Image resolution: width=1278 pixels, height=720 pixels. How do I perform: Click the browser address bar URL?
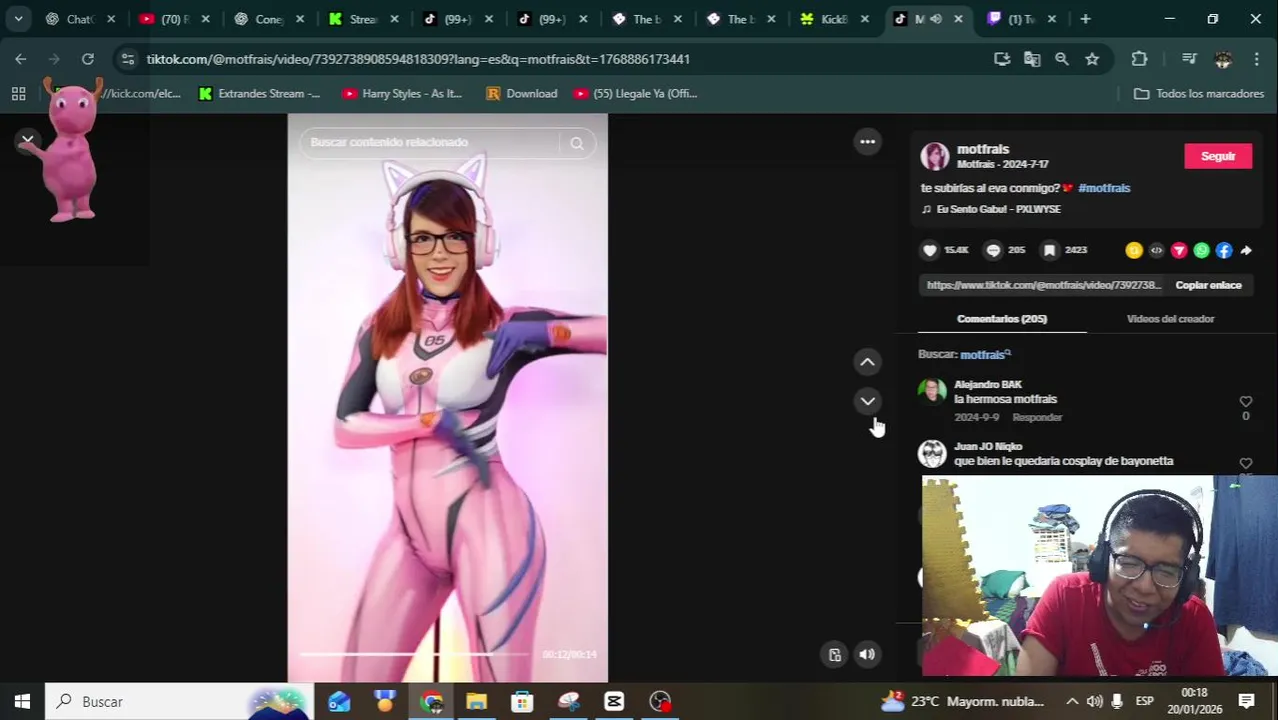pos(418,59)
